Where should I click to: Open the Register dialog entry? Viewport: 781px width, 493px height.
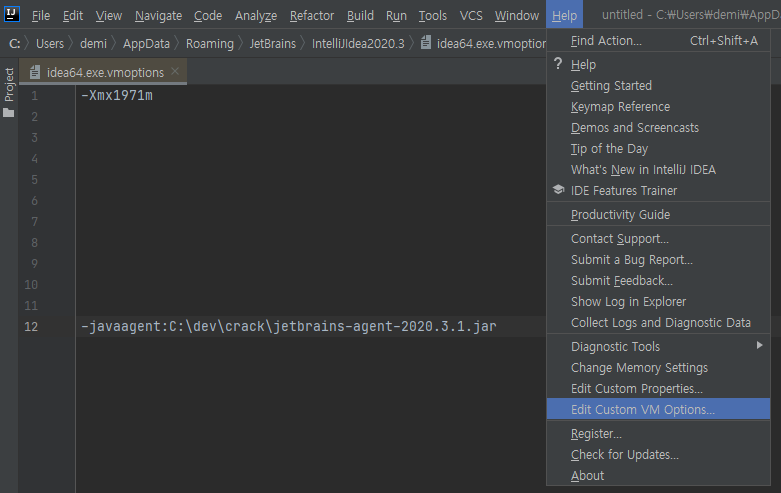click(x=658, y=433)
